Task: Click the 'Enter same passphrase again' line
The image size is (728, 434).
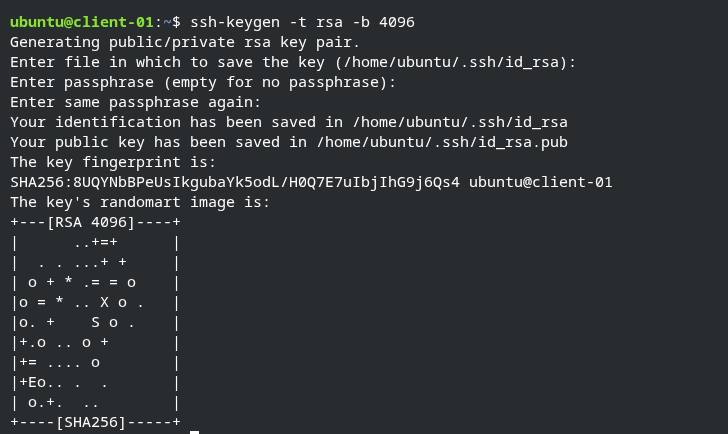Action: pos(135,102)
